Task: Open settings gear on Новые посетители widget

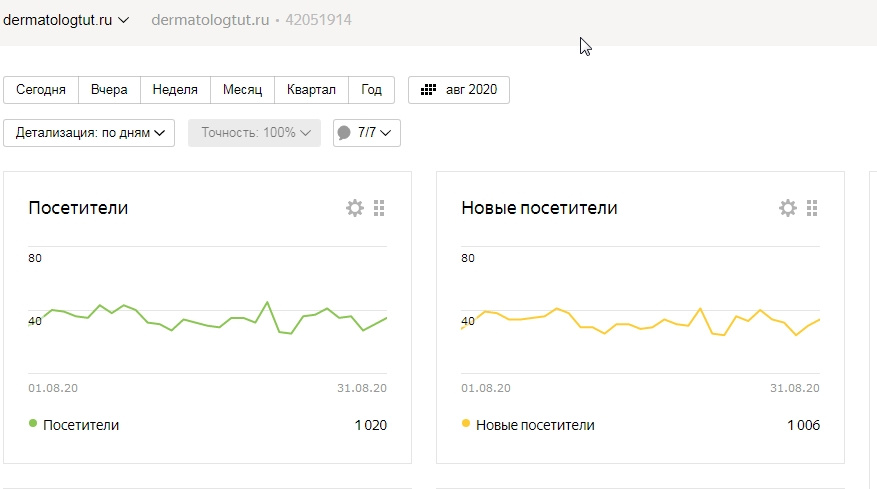Action: [787, 208]
